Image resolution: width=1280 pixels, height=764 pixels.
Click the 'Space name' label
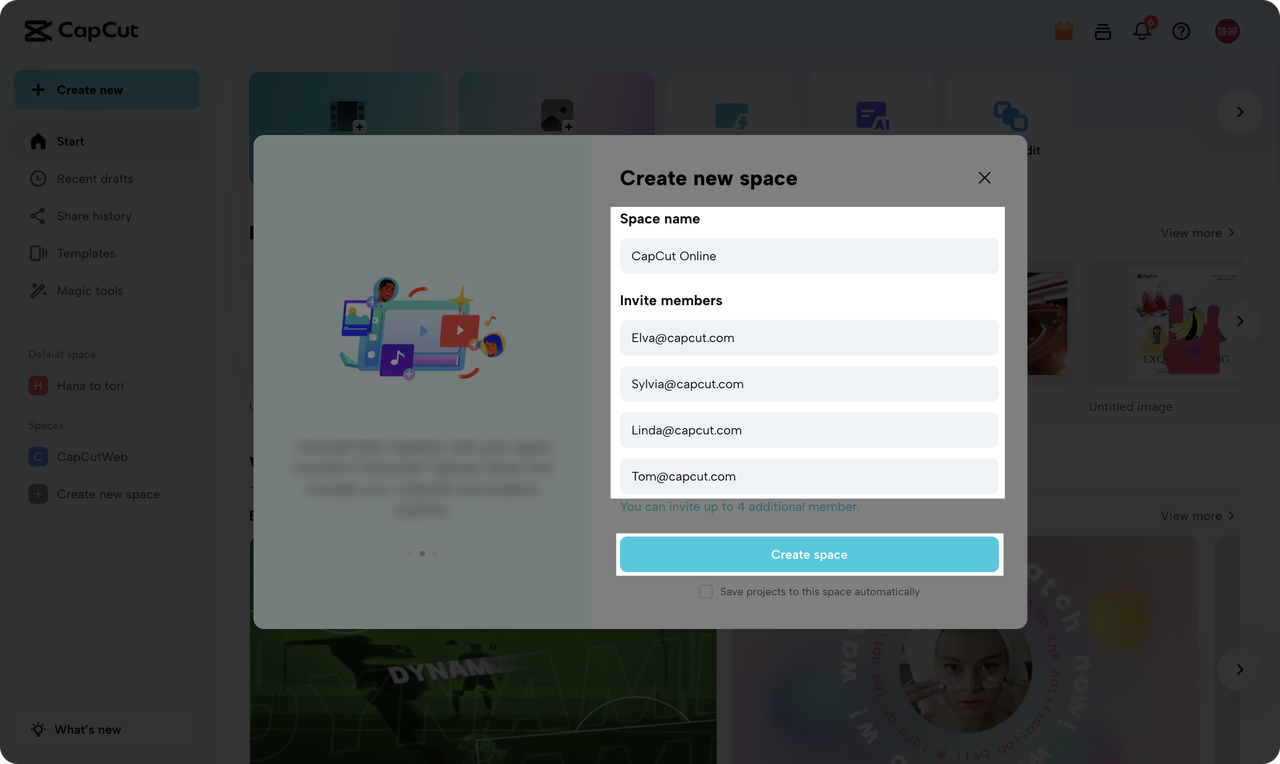(x=660, y=219)
